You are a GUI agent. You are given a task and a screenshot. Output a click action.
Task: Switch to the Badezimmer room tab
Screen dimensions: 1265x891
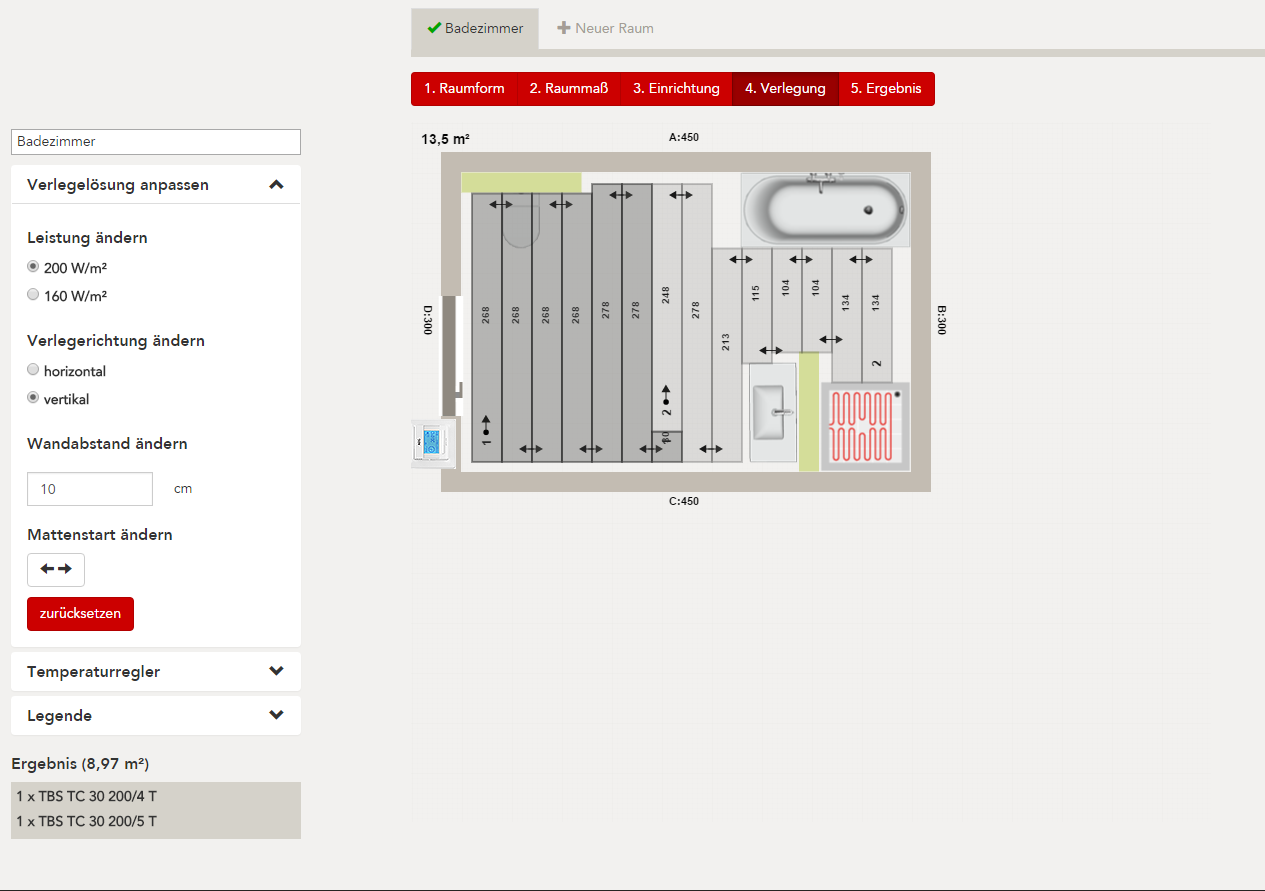(475, 28)
